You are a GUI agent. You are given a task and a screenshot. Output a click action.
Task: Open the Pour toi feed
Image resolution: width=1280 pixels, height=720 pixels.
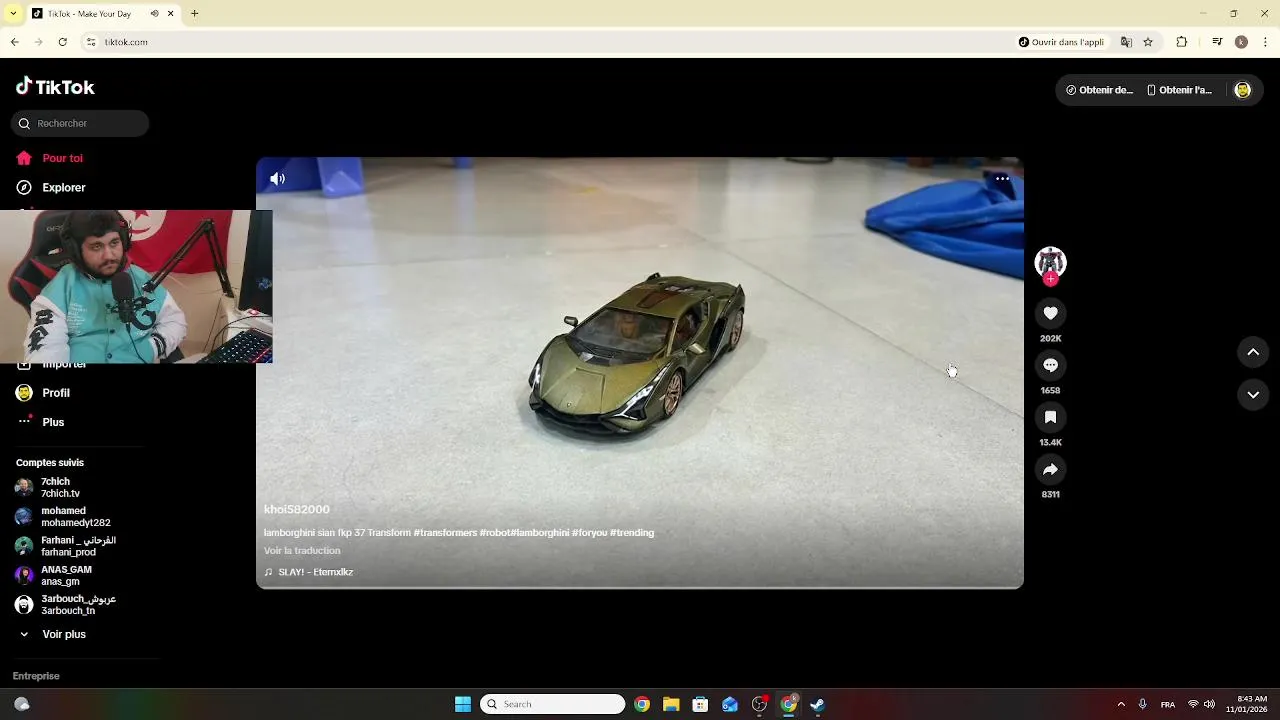click(50, 158)
